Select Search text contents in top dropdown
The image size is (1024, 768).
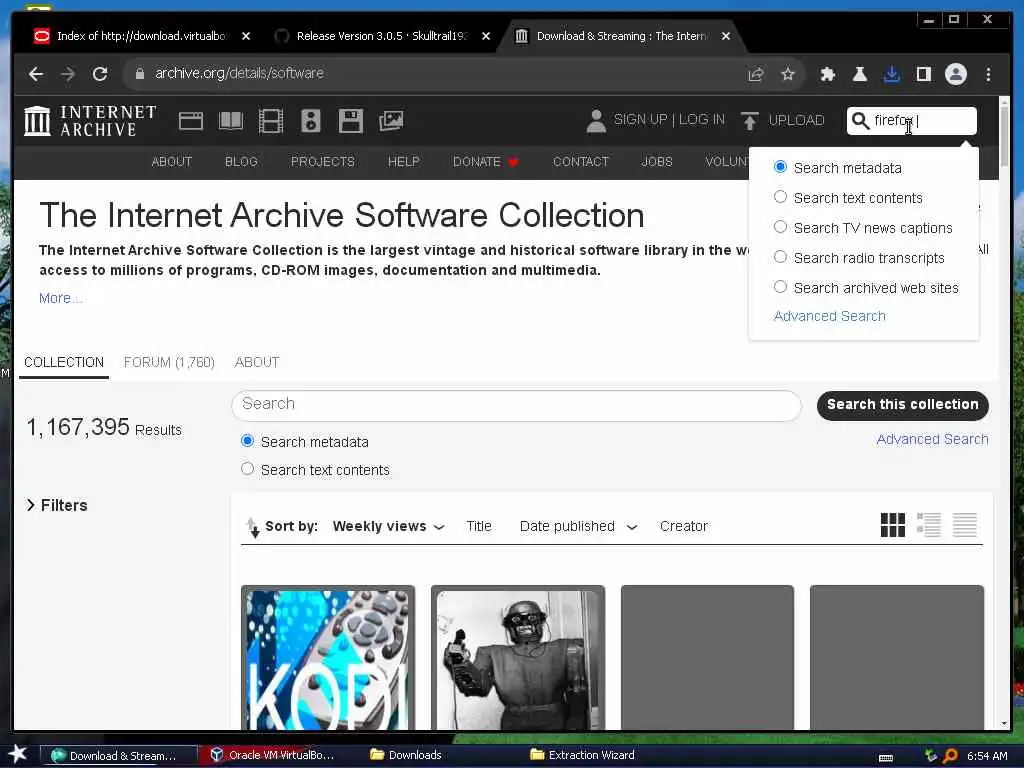pos(780,197)
